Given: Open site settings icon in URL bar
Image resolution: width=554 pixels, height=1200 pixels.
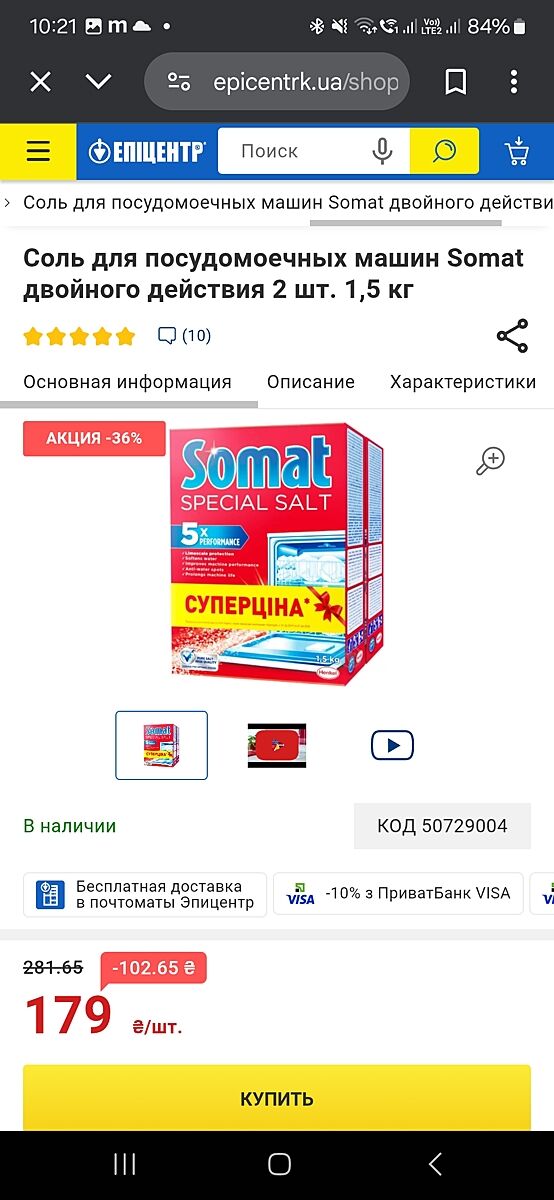Looking at the screenshot, I should click(179, 82).
